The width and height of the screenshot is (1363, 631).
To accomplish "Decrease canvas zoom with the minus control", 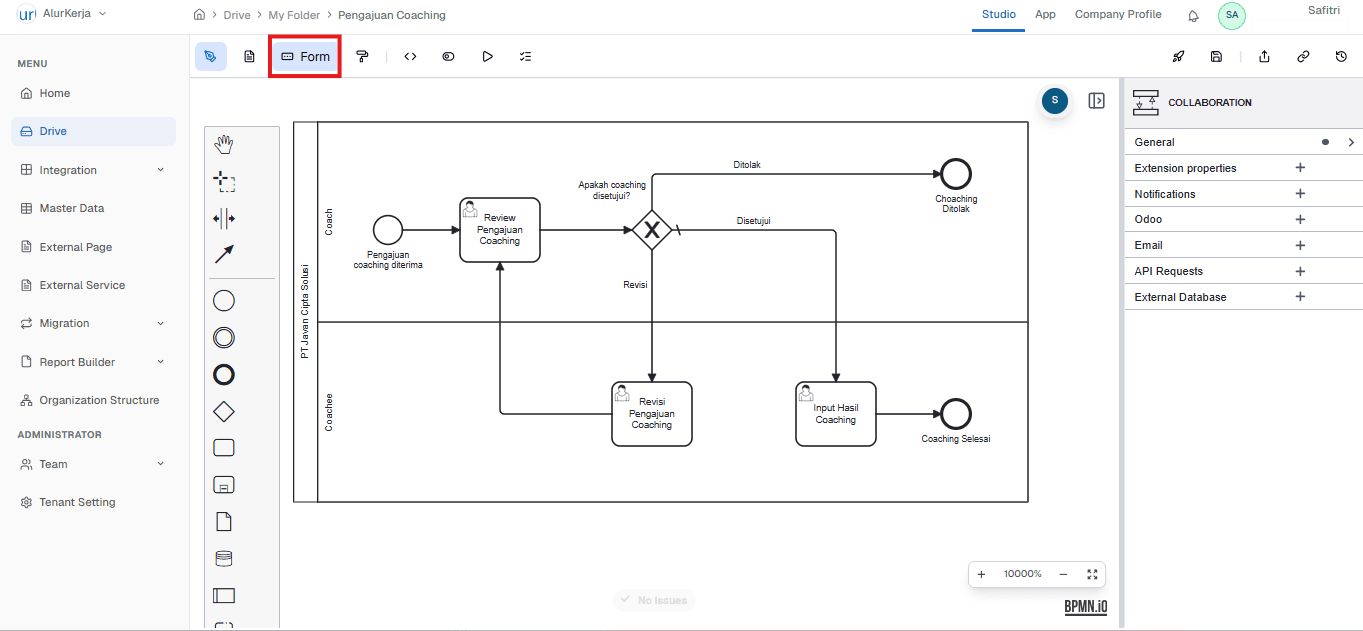I will pos(1062,573).
